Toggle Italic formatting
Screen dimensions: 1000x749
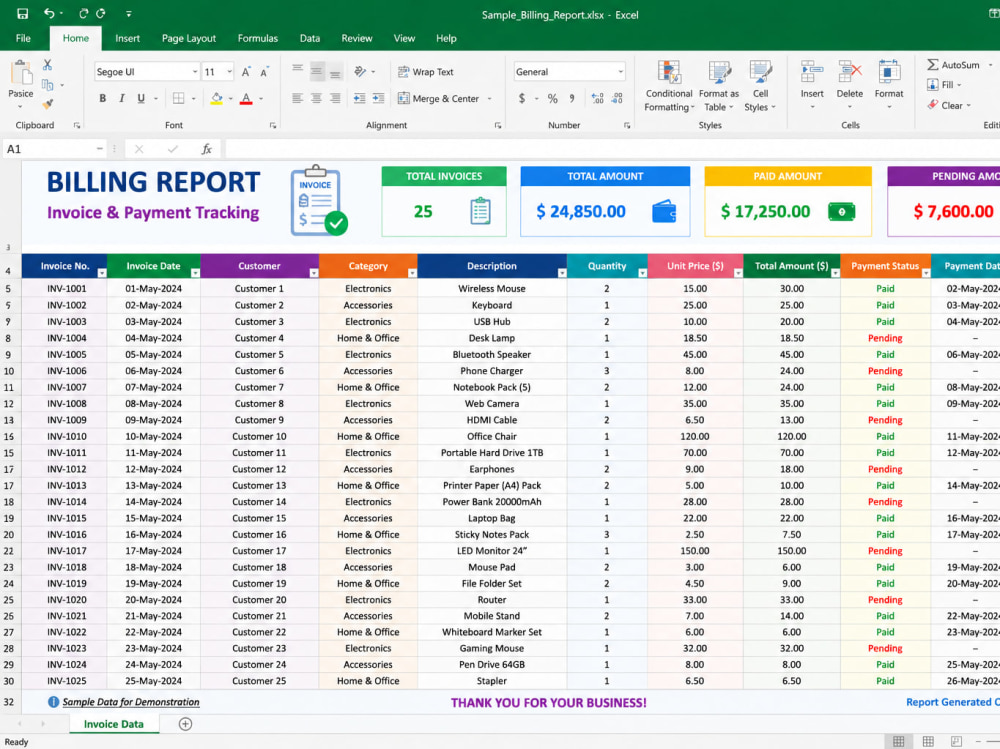pyautogui.click(x=121, y=98)
